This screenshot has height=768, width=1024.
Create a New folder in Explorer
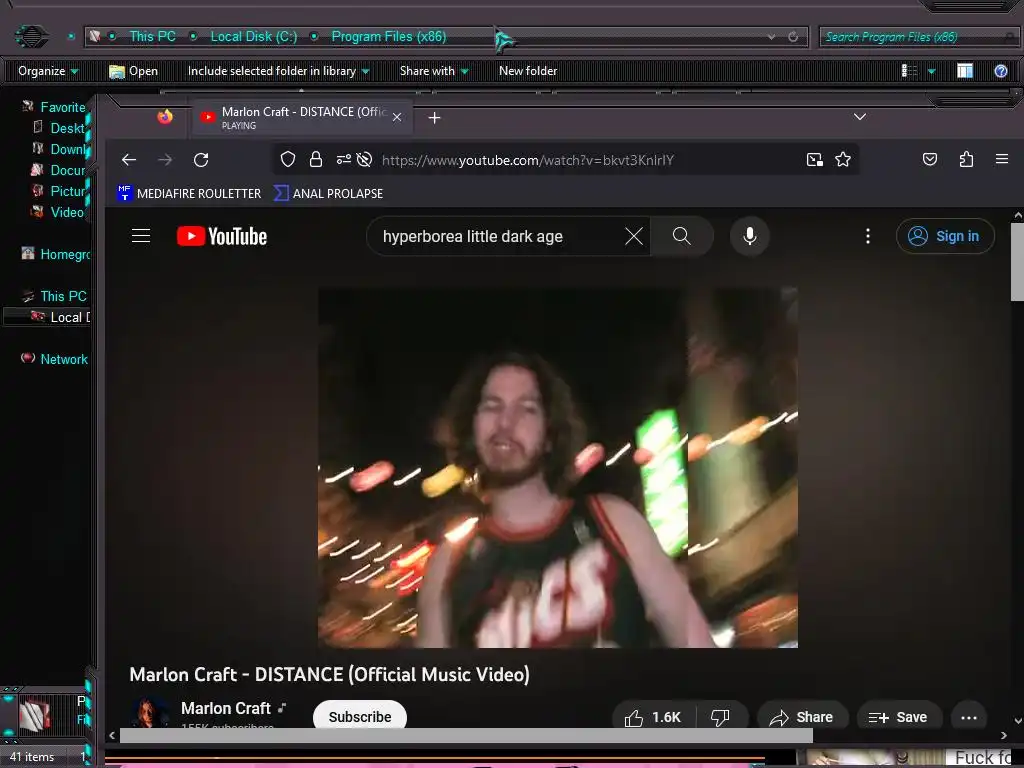pyautogui.click(x=528, y=71)
